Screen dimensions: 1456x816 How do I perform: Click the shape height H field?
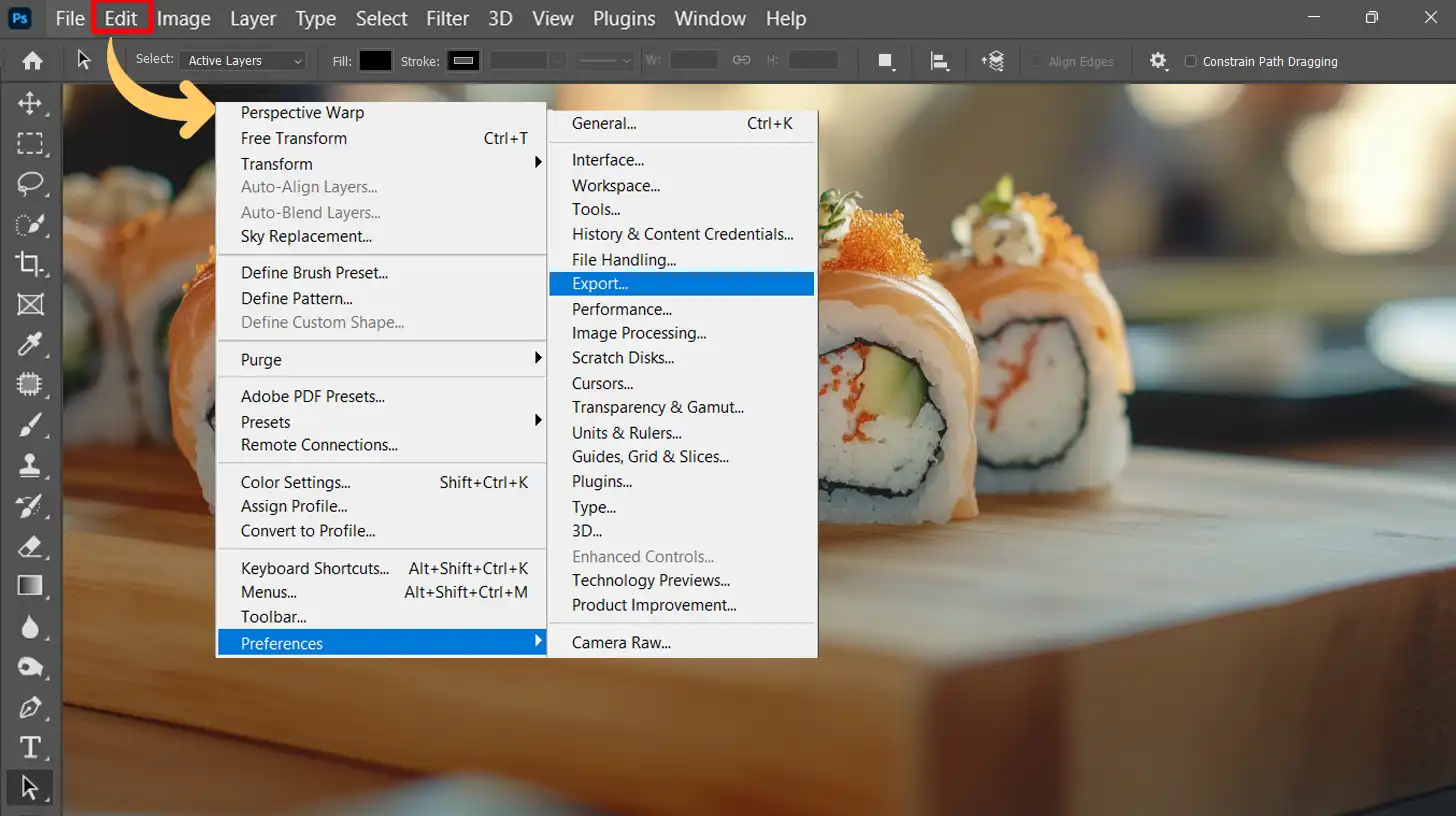(813, 61)
